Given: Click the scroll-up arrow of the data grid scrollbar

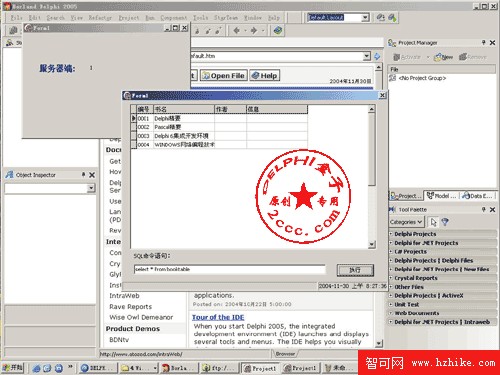Looking at the screenshot, I should 372,109.
